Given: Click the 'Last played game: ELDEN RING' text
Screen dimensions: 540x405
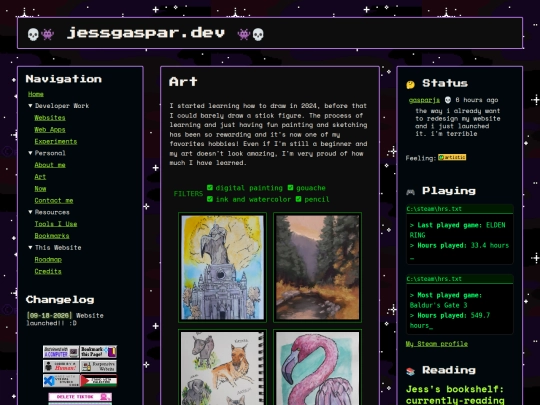Looking at the screenshot, I should 457,230.
